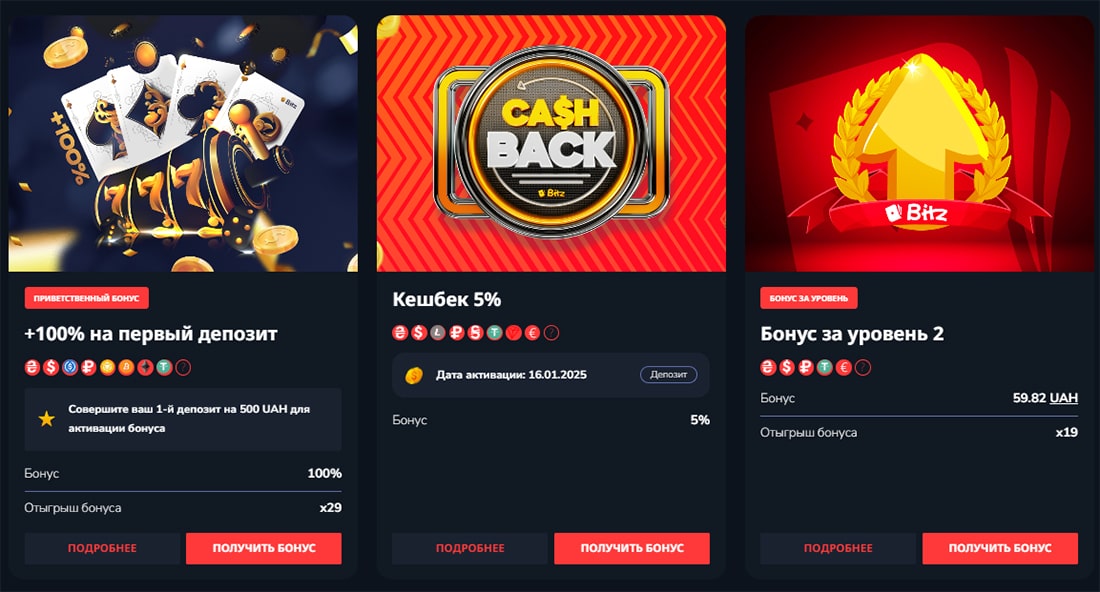Click the euro icon in cashback card
This screenshot has height=592, width=1100.
[532, 332]
